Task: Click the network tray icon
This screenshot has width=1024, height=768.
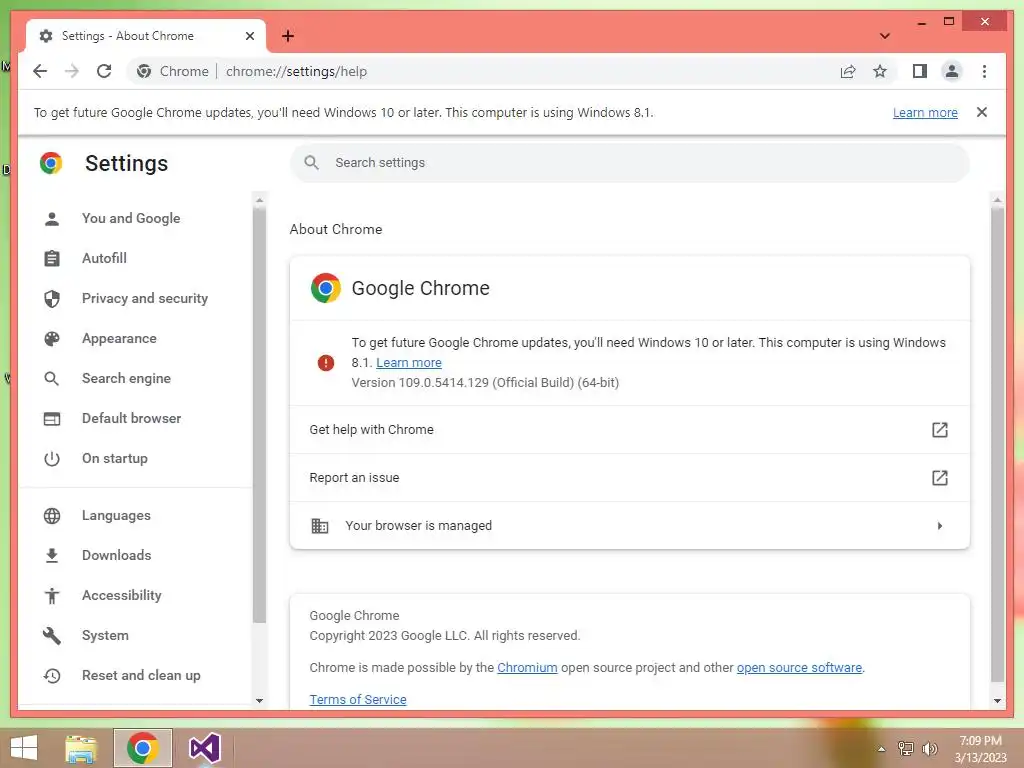Action: coord(906,749)
